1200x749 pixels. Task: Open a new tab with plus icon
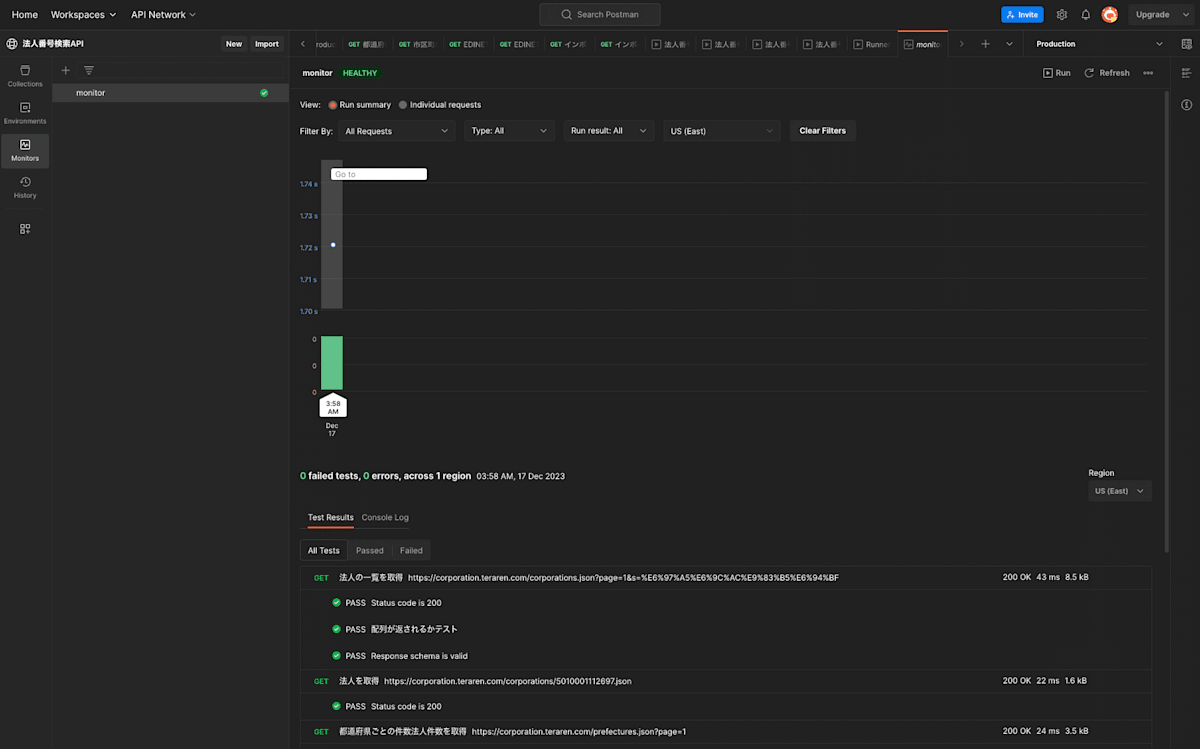[x=985, y=44]
